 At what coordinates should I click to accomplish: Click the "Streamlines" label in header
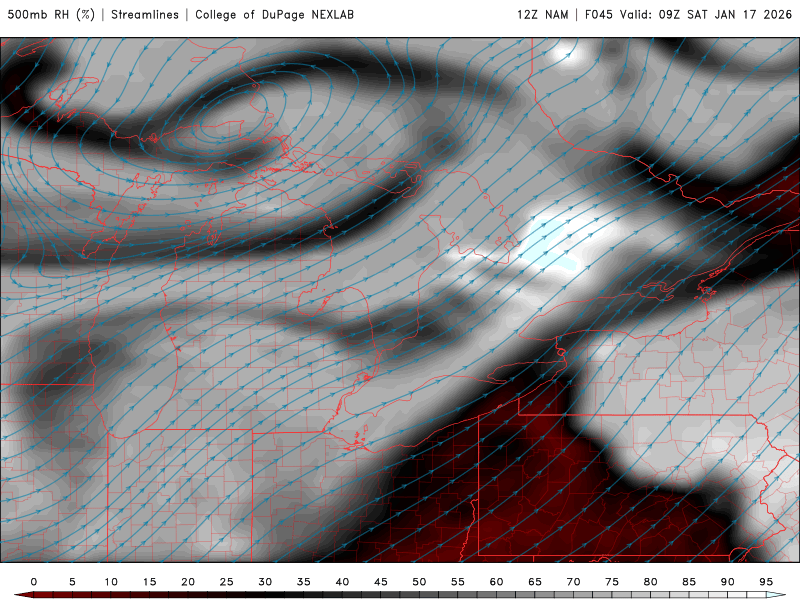pos(145,14)
